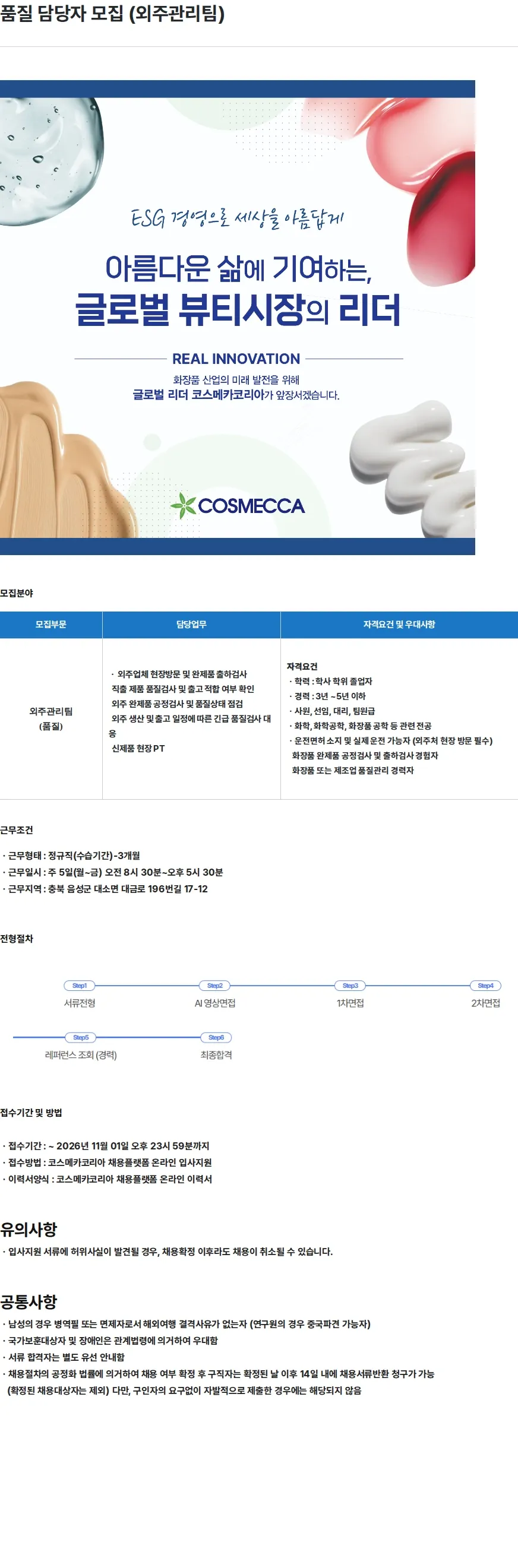This screenshot has width=518, height=1568.
Task: Click the '레퍼런스 조회 (경력)' step label
Action: 81,1055
